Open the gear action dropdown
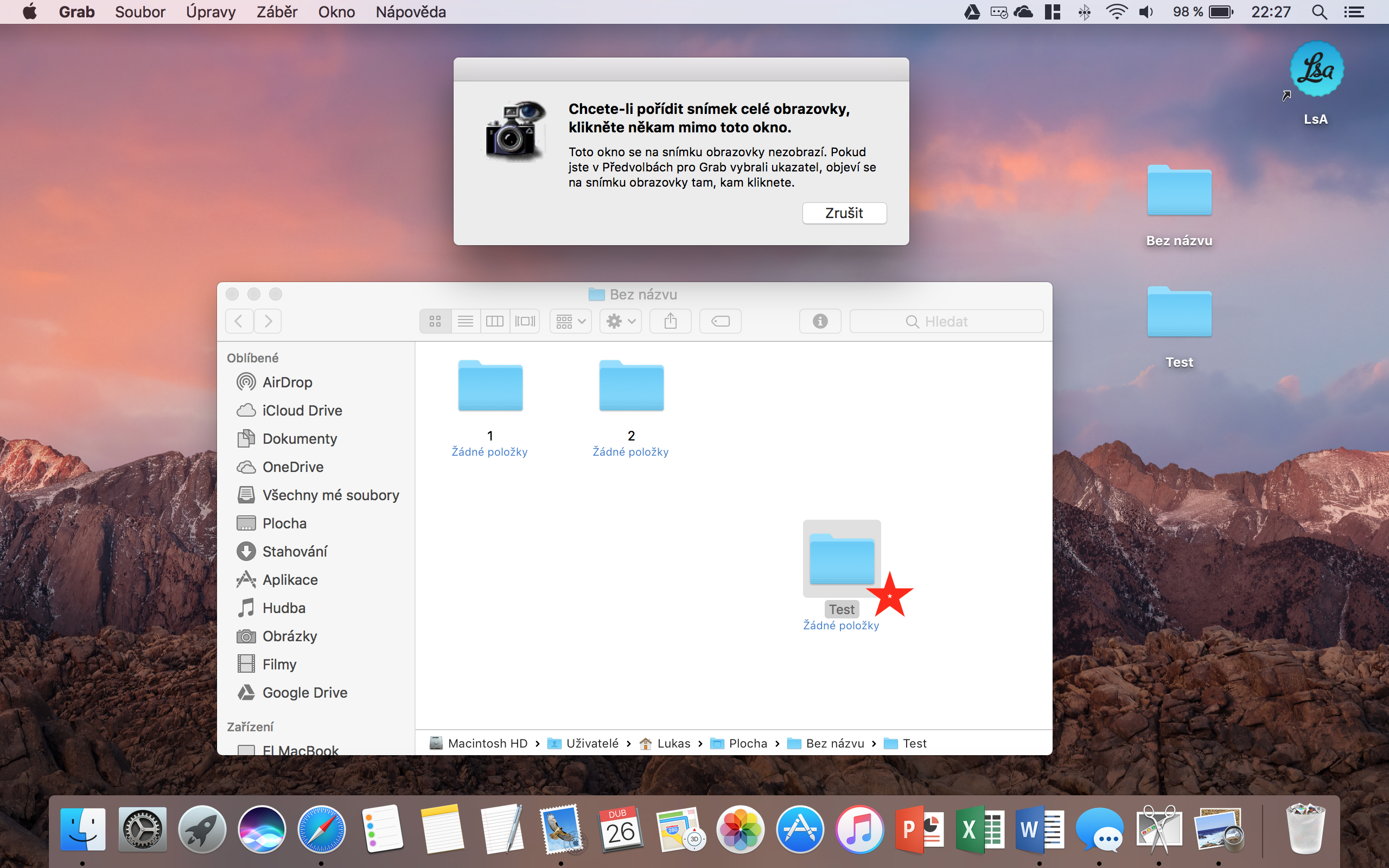This screenshot has height=868, width=1389. pyautogui.click(x=621, y=321)
